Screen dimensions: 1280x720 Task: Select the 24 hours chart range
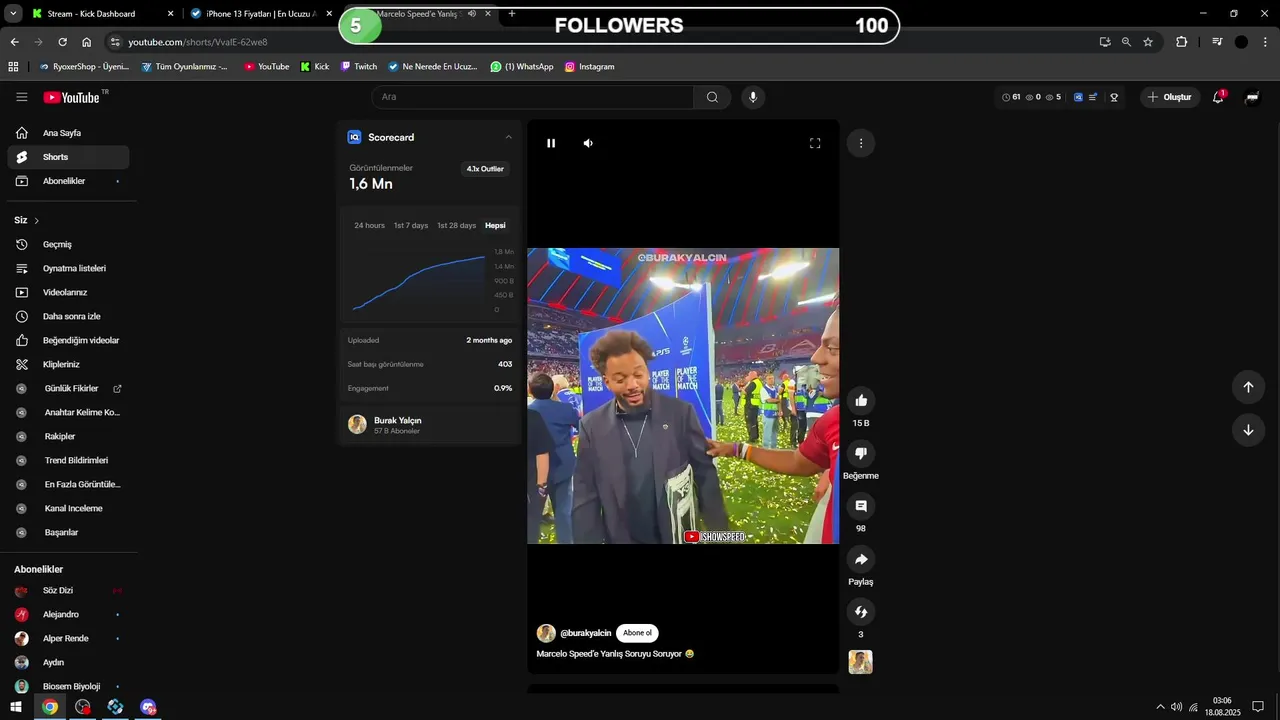tap(369, 225)
